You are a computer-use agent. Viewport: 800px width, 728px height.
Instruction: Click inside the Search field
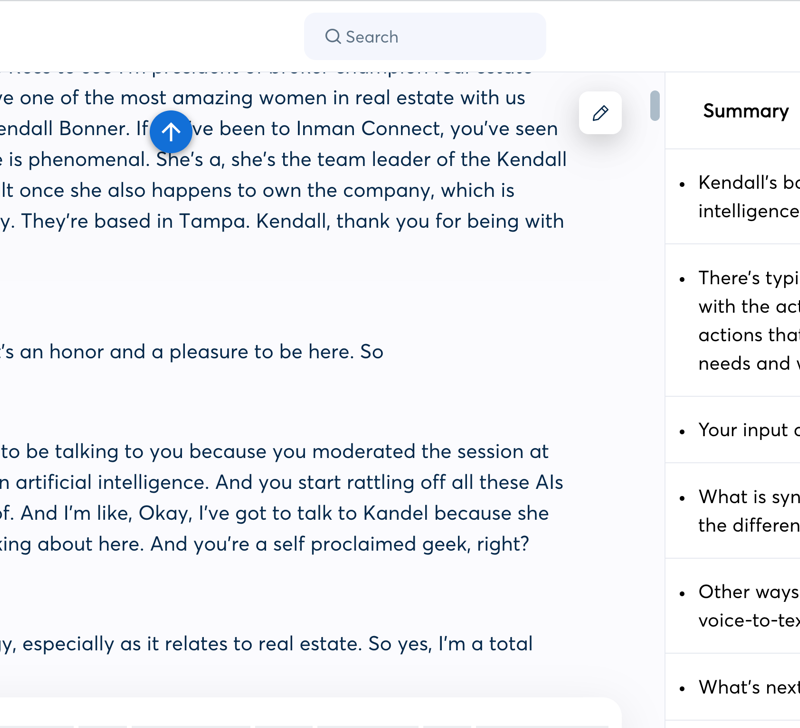tap(440, 37)
